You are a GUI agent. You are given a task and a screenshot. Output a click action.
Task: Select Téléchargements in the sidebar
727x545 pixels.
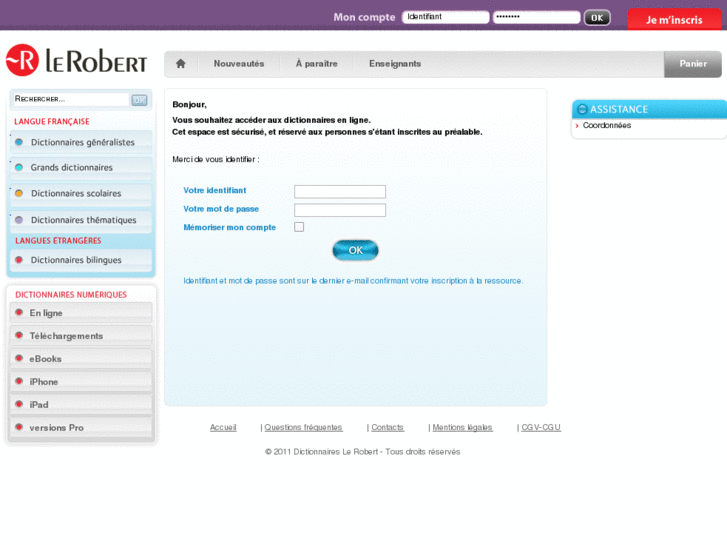pos(81,336)
